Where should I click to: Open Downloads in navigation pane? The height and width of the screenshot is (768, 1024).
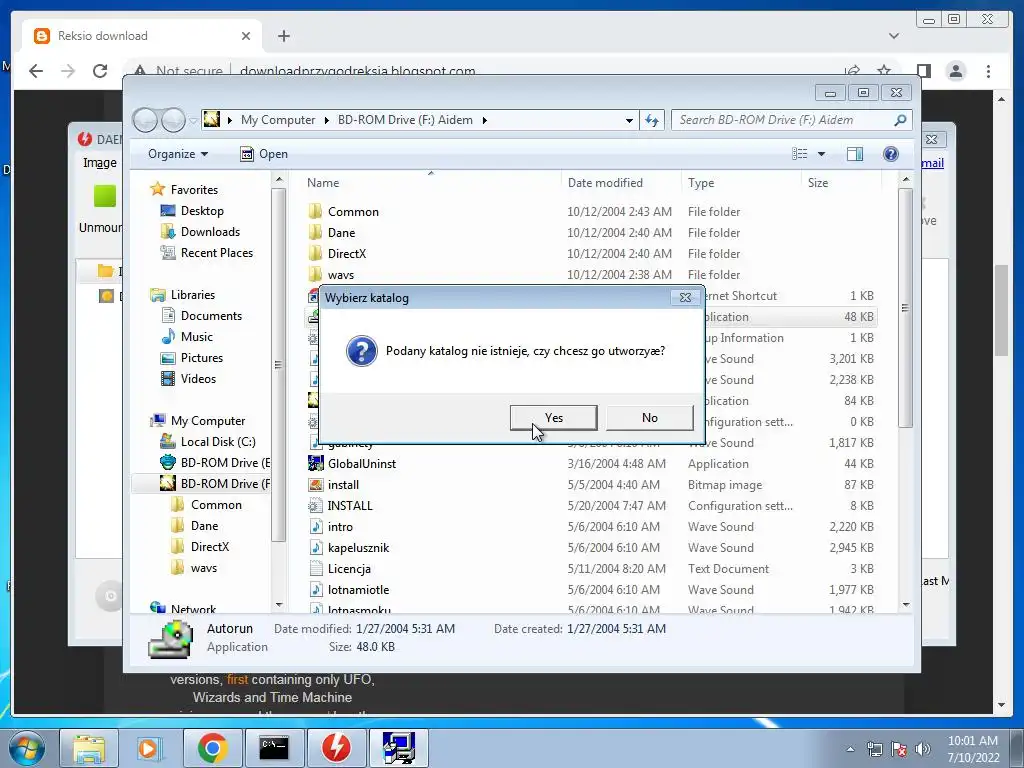click(x=210, y=232)
